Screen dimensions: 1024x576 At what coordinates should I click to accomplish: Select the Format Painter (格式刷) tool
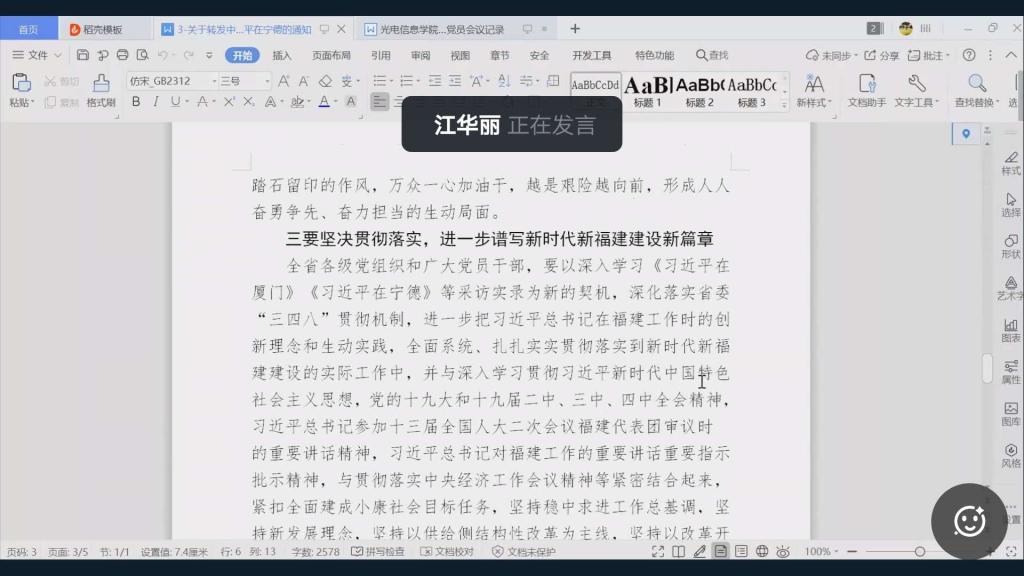click(x=100, y=89)
